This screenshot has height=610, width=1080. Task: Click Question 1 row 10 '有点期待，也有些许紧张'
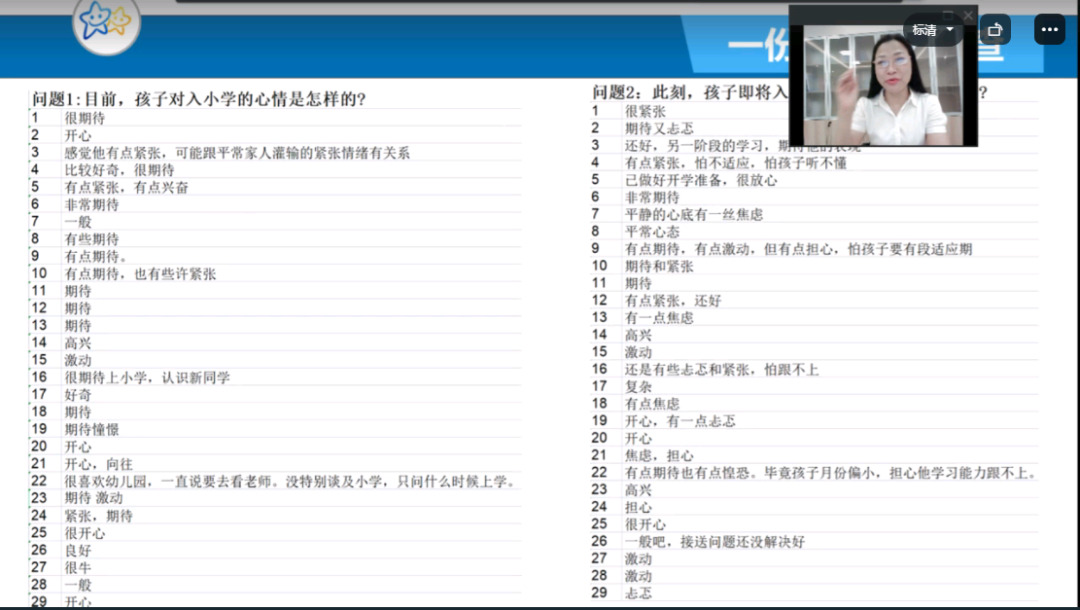[140, 274]
